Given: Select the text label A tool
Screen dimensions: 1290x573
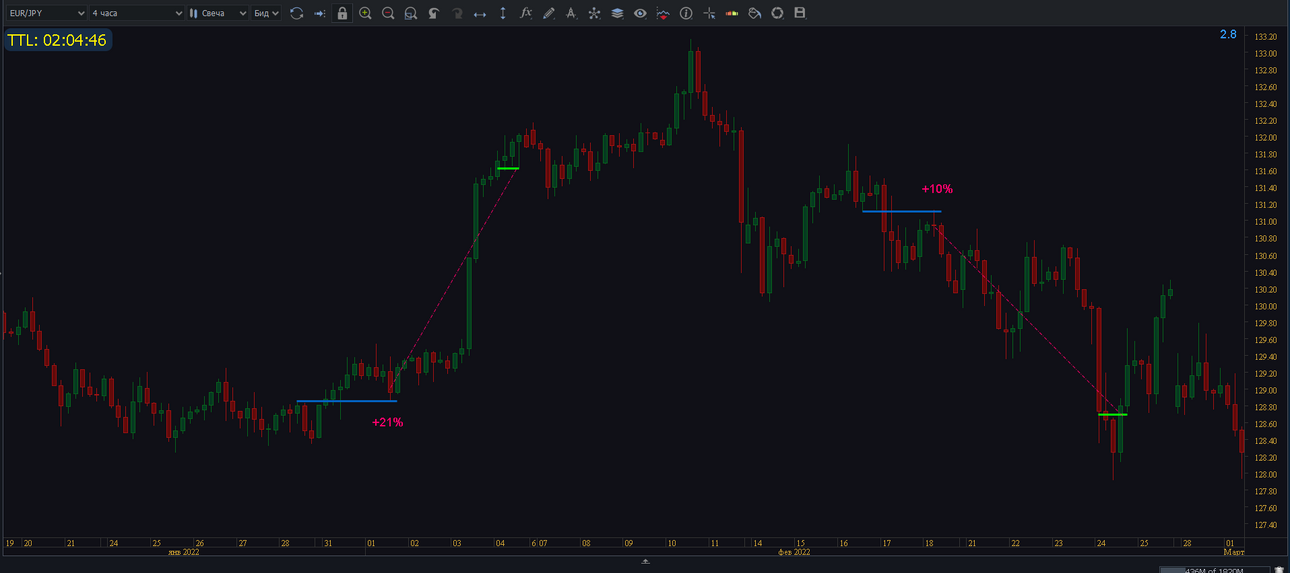Looking at the screenshot, I should tap(571, 13).
